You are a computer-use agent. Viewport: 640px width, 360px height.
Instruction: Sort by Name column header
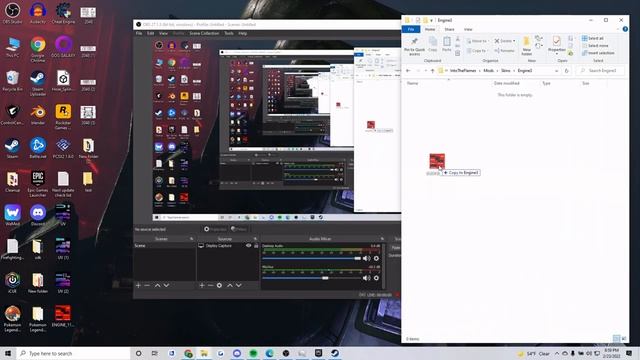click(413, 83)
